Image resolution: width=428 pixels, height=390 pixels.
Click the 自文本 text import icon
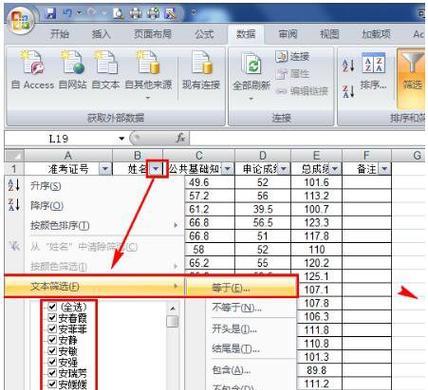point(106,63)
